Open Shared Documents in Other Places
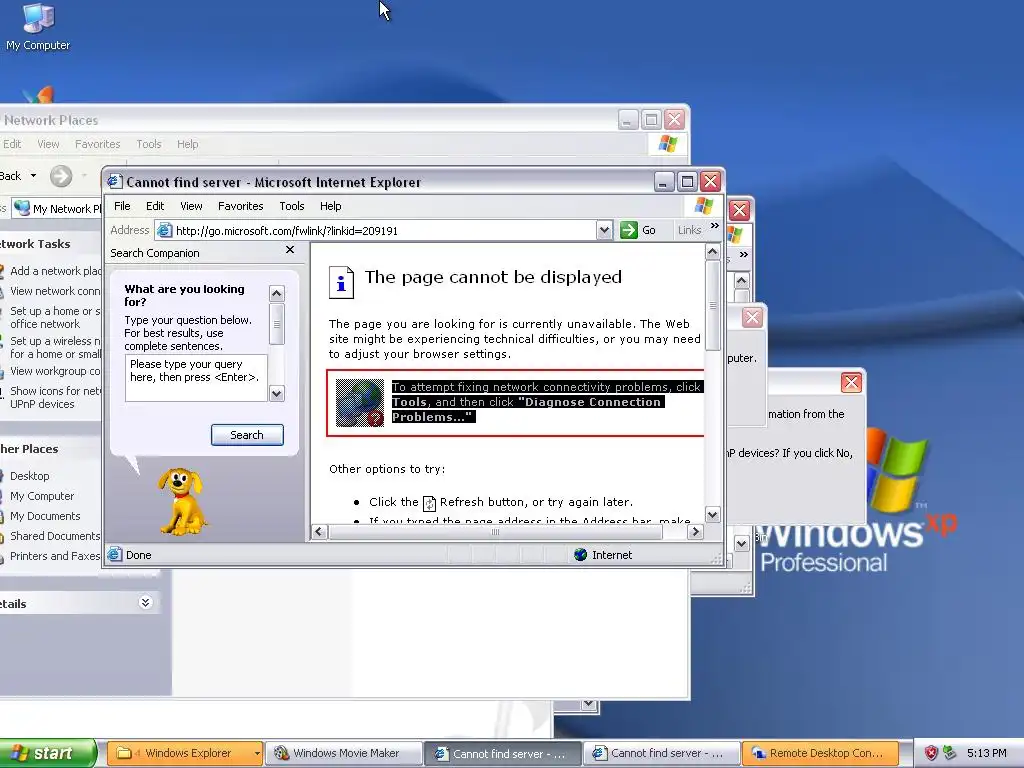The height and width of the screenshot is (768, 1024). [55, 536]
